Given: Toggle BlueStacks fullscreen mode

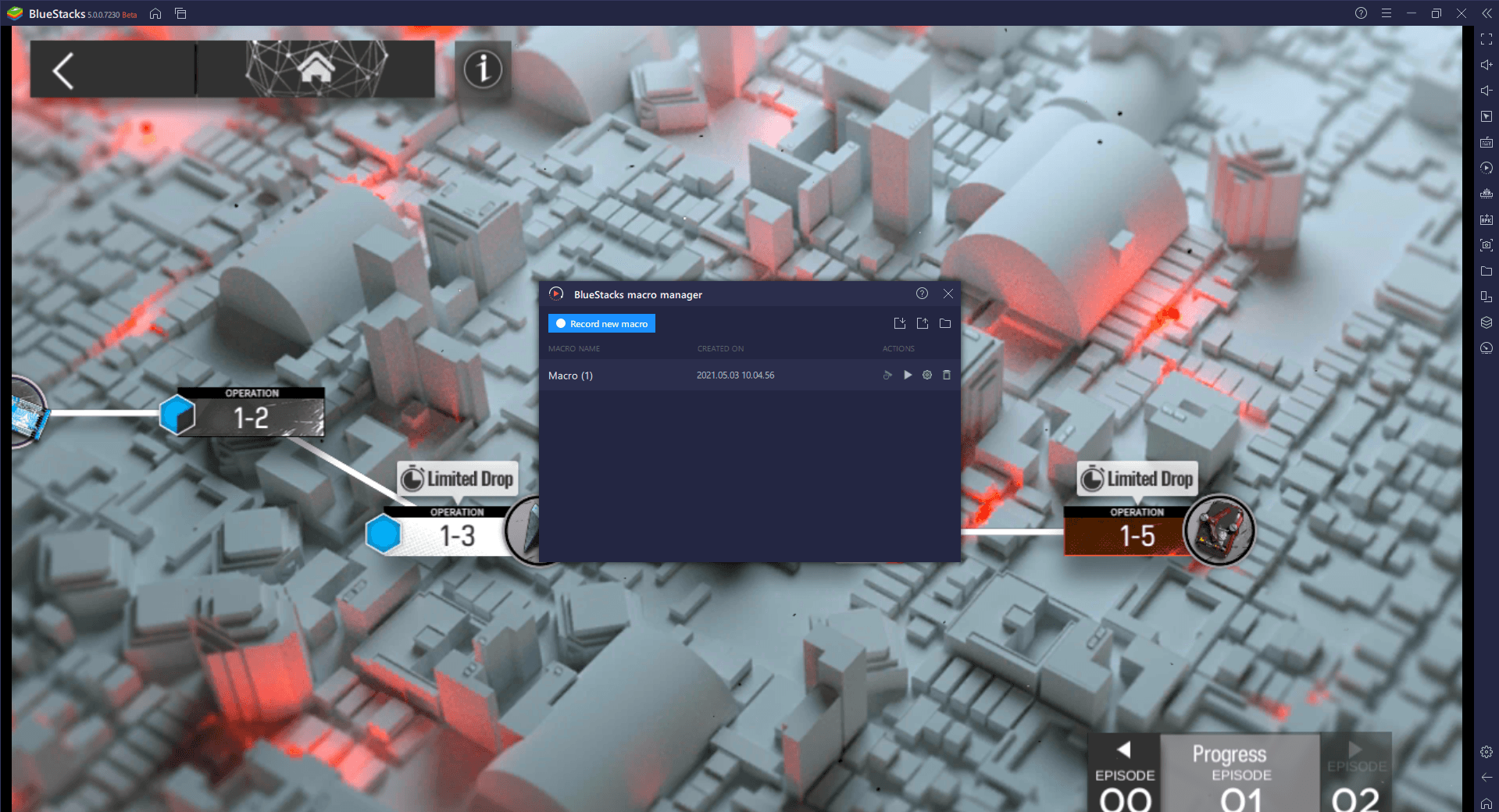Looking at the screenshot, I should tap(1486, 39).
